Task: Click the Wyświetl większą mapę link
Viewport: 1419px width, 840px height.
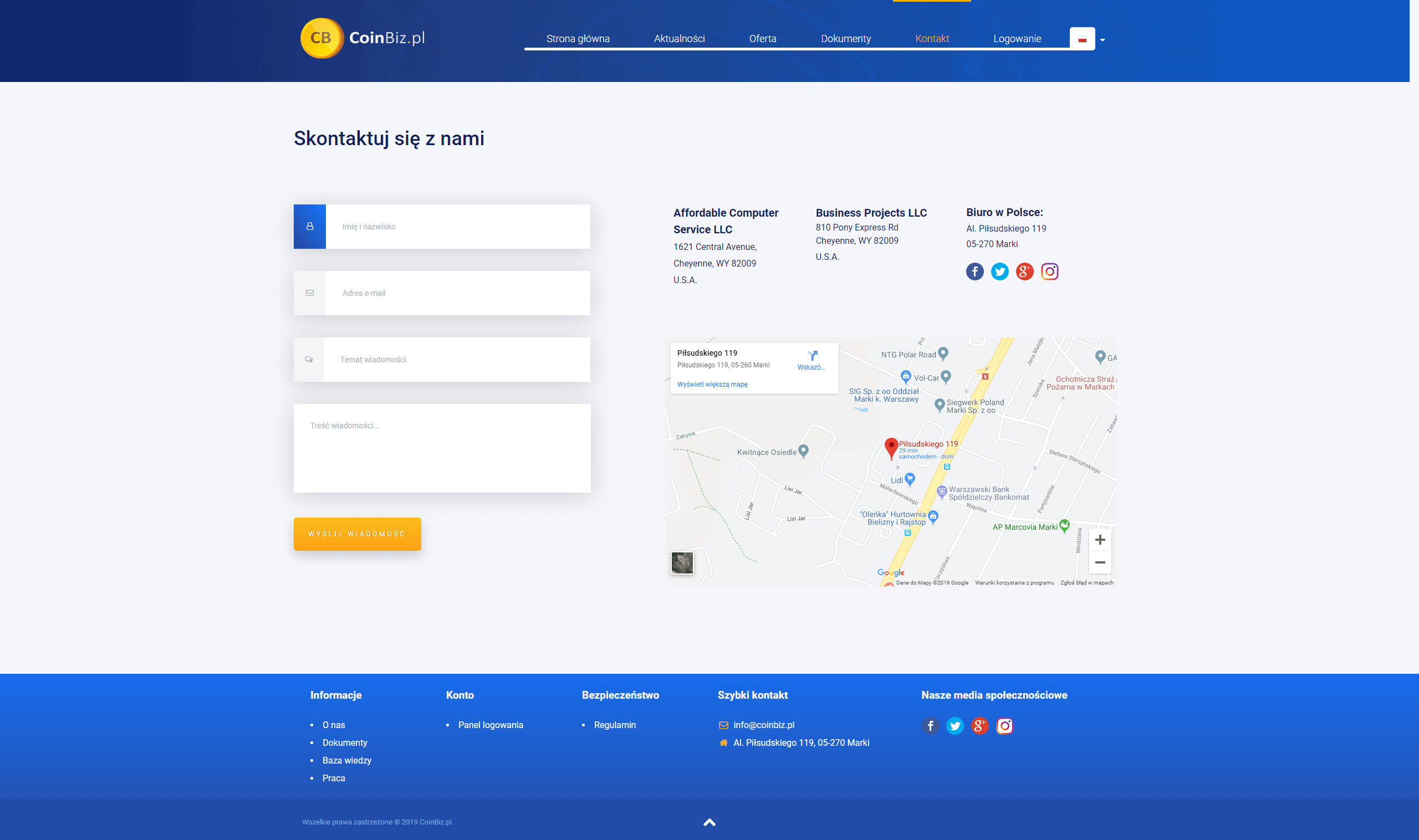Action: pyautogui.click(x=712, y=385)
